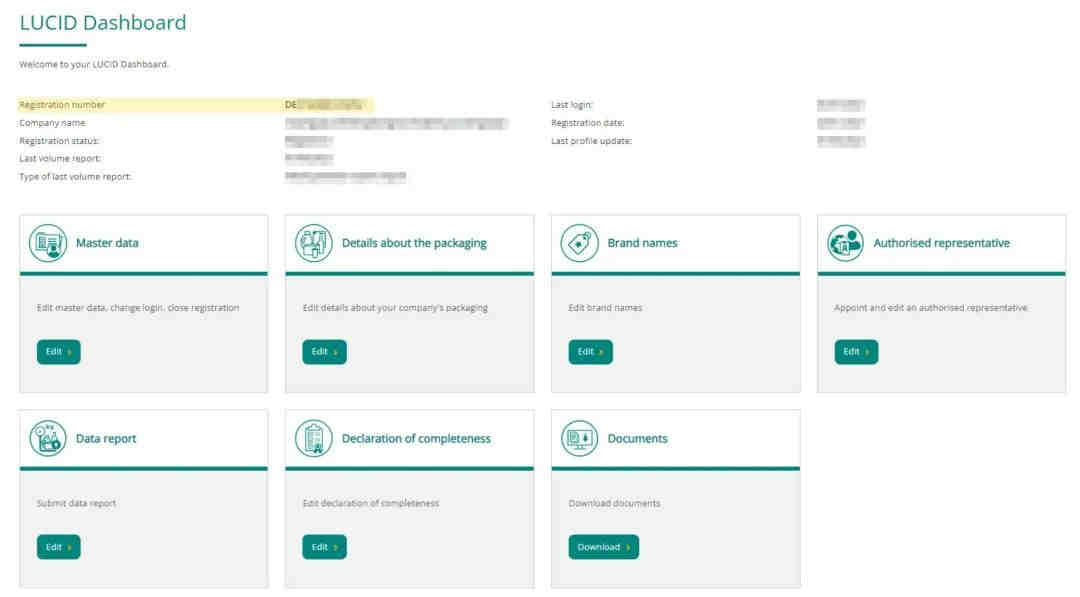Click the 'Edit brand names' description
Viewport: 1080px width, 597px height.
605,308
